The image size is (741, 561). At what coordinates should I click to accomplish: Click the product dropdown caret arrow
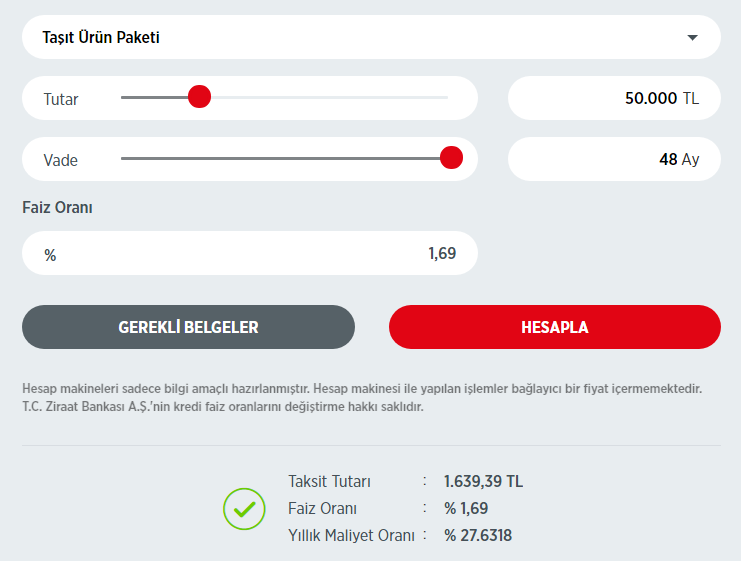(692, 37)
